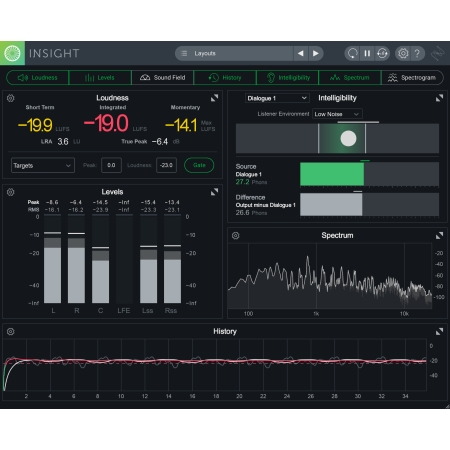Toggle the Intelligibility module tab
This screenshot has height=450, width=450.
[x=287, y=78]
